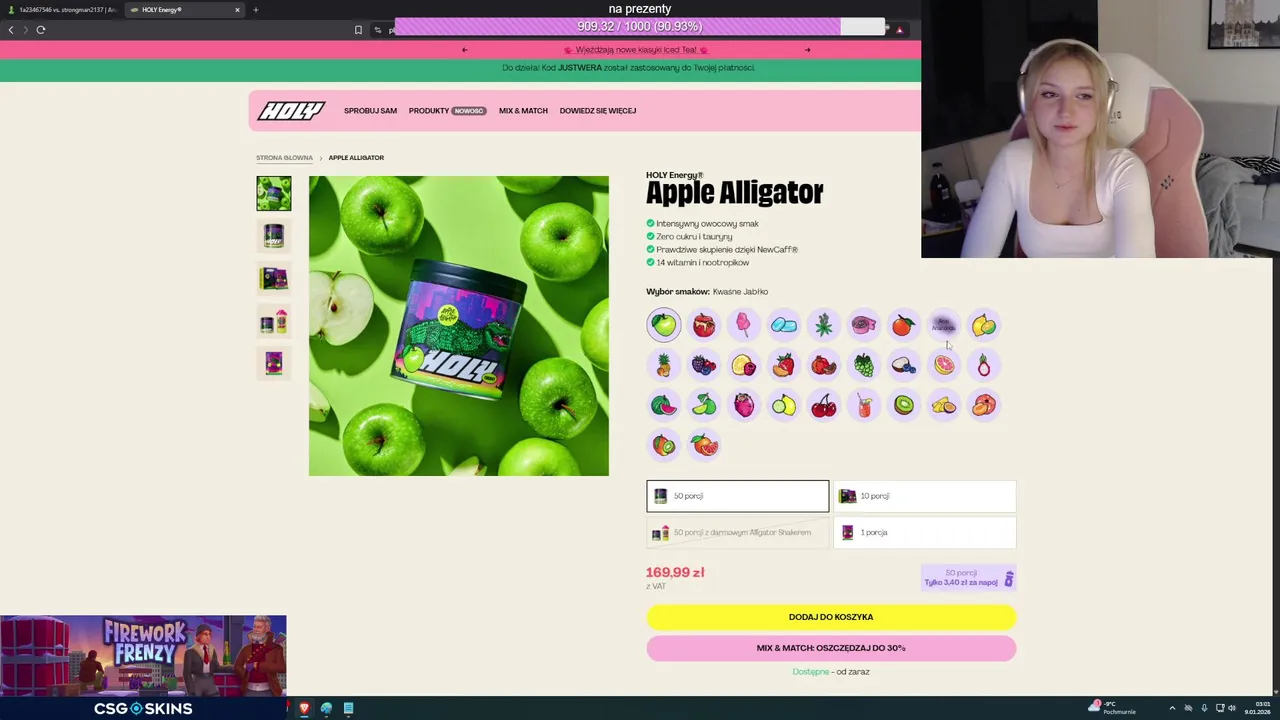
Task: Select the pineapple flavor icon
Action: coord(664,365)
